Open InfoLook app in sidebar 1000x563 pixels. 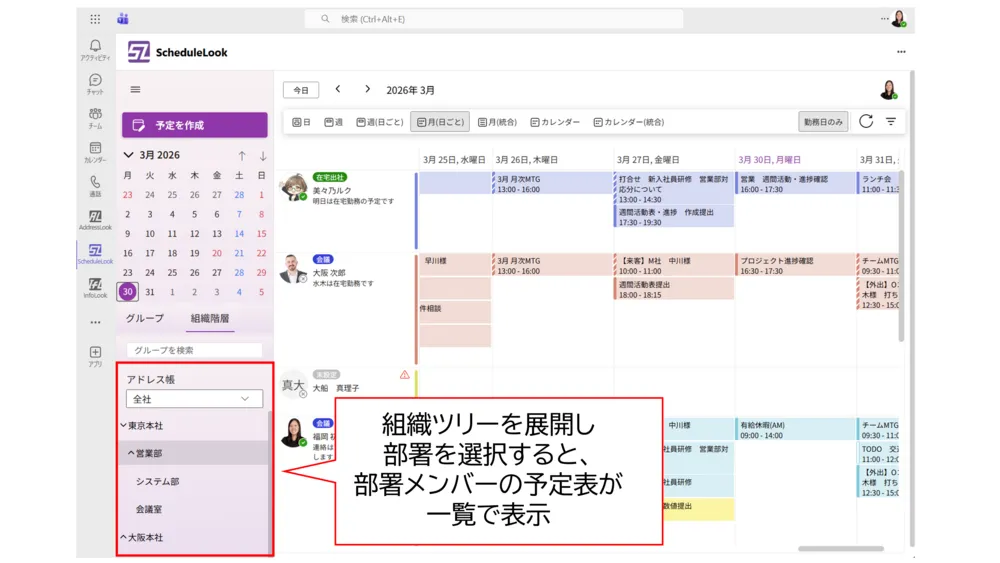95,288
